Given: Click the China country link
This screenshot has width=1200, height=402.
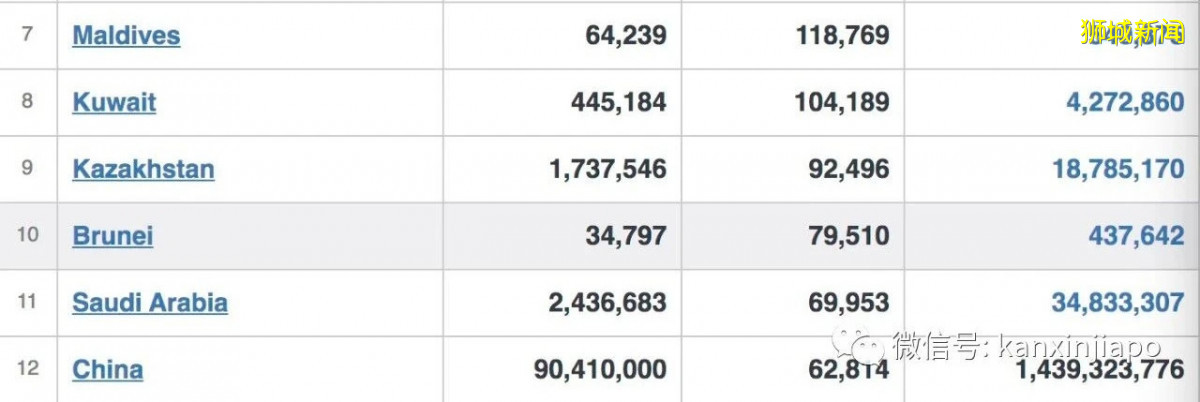Looking at the screenshot, I should [107, 370].
